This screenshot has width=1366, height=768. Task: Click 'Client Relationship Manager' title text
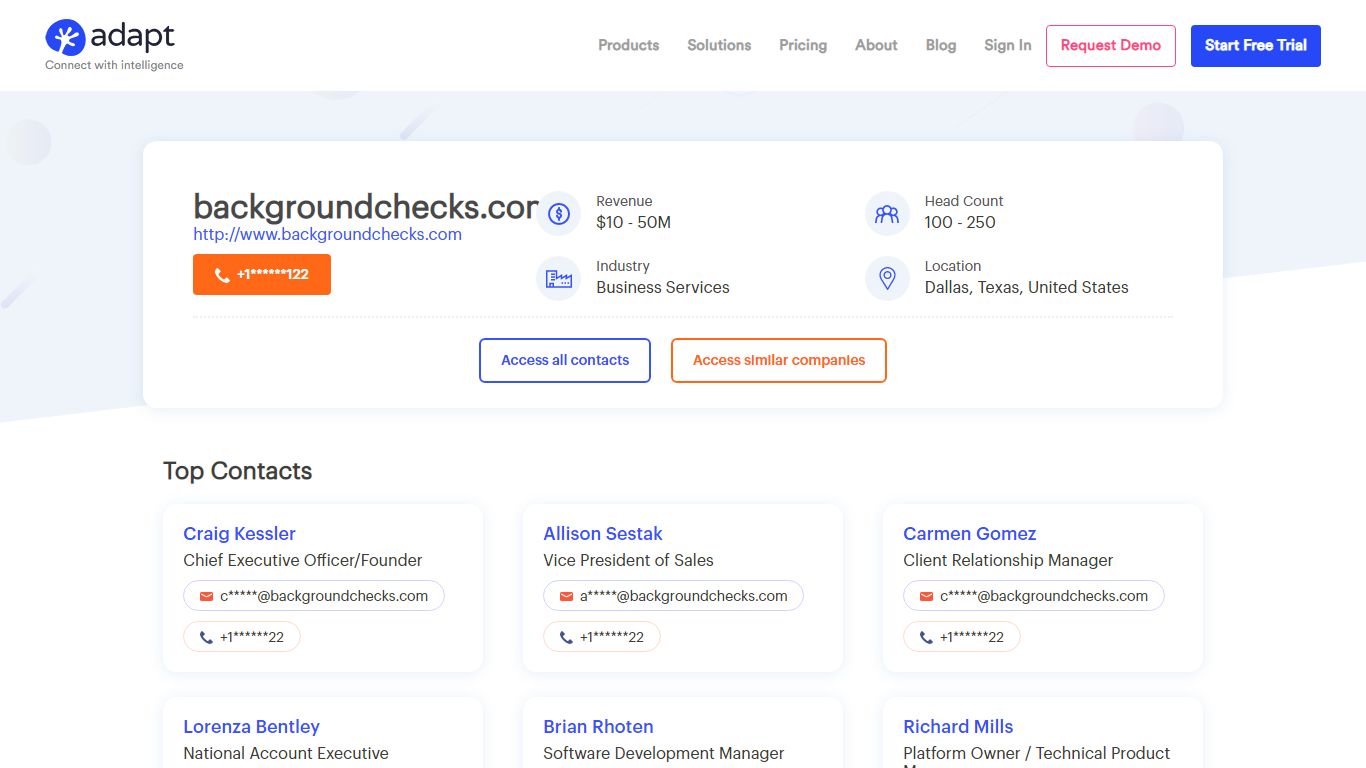[1008, 560]
